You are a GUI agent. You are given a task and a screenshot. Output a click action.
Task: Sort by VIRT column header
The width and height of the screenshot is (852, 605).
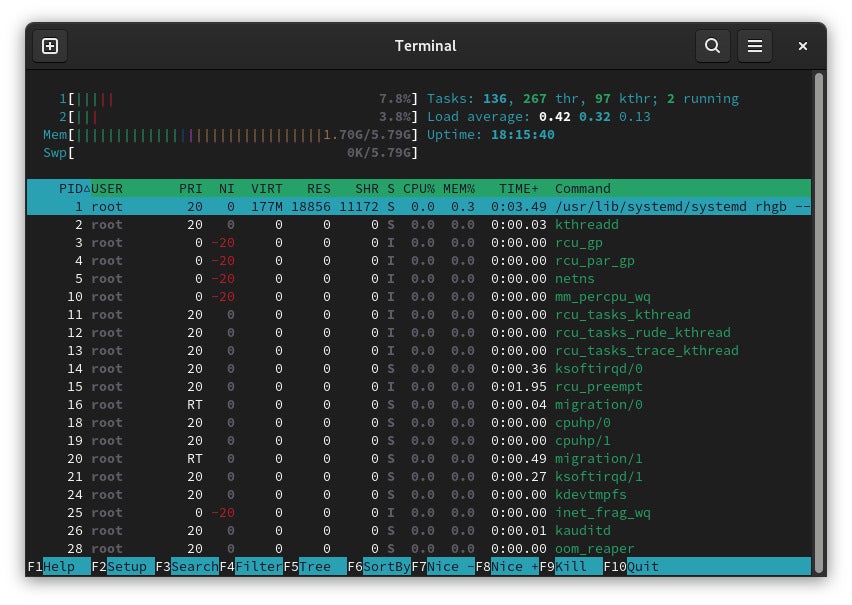tap(267, 189)
